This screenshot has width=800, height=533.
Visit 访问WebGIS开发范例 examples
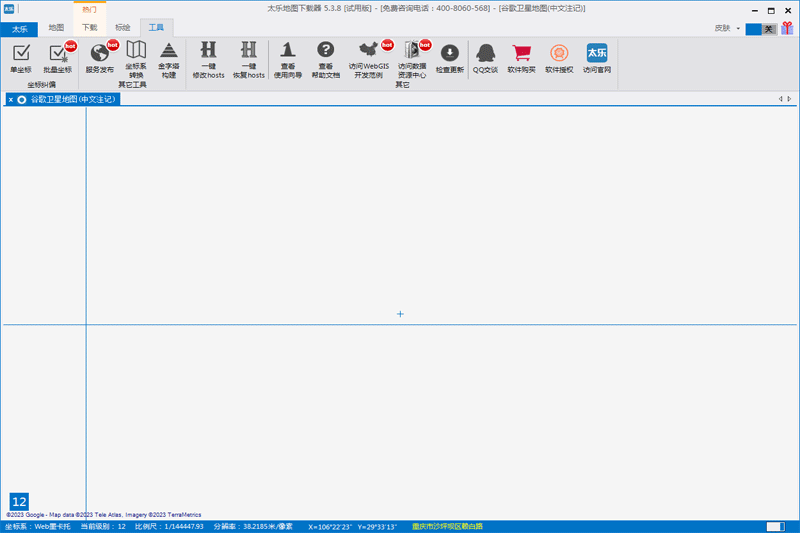coord(369,60)
